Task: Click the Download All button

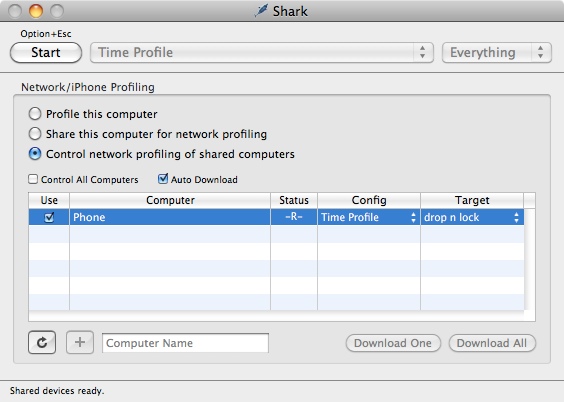Action: (492, 343)
